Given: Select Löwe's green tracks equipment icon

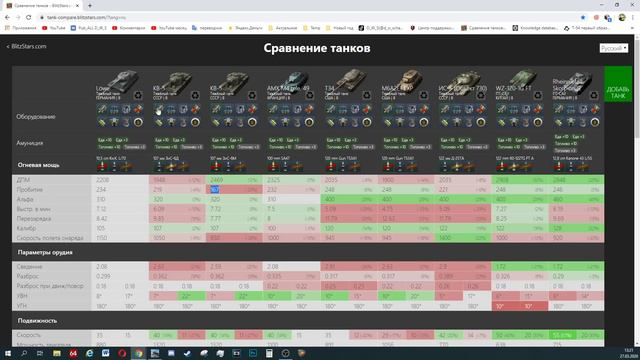Looking at the screenshot, I should point(102,122).
